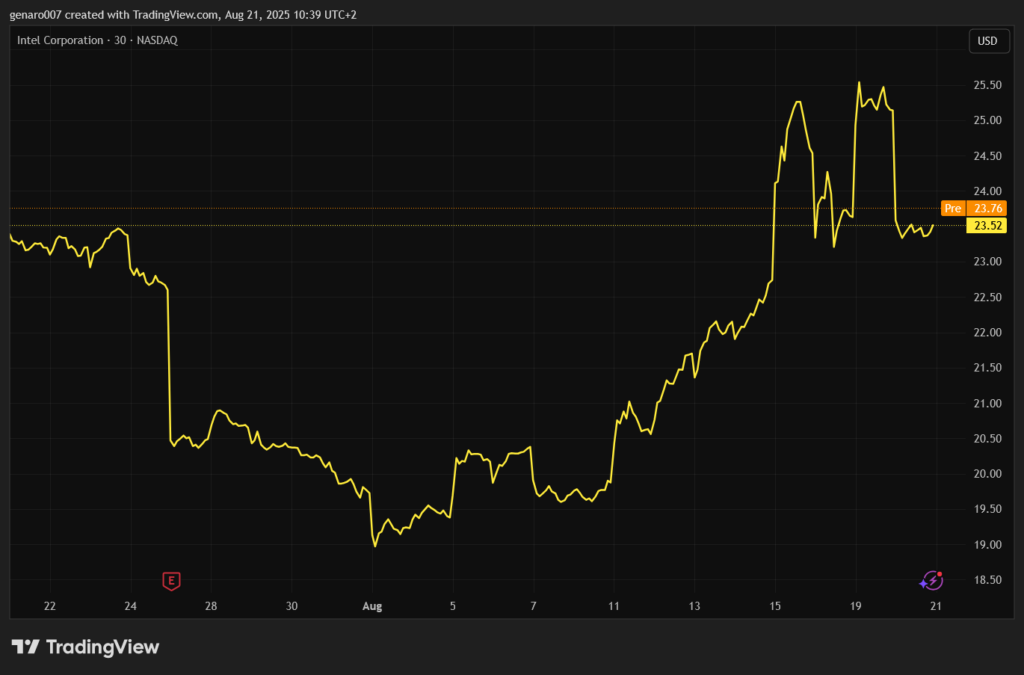Click the TradingView wordmark text at bottom
1024x675 pixels.
102,647
